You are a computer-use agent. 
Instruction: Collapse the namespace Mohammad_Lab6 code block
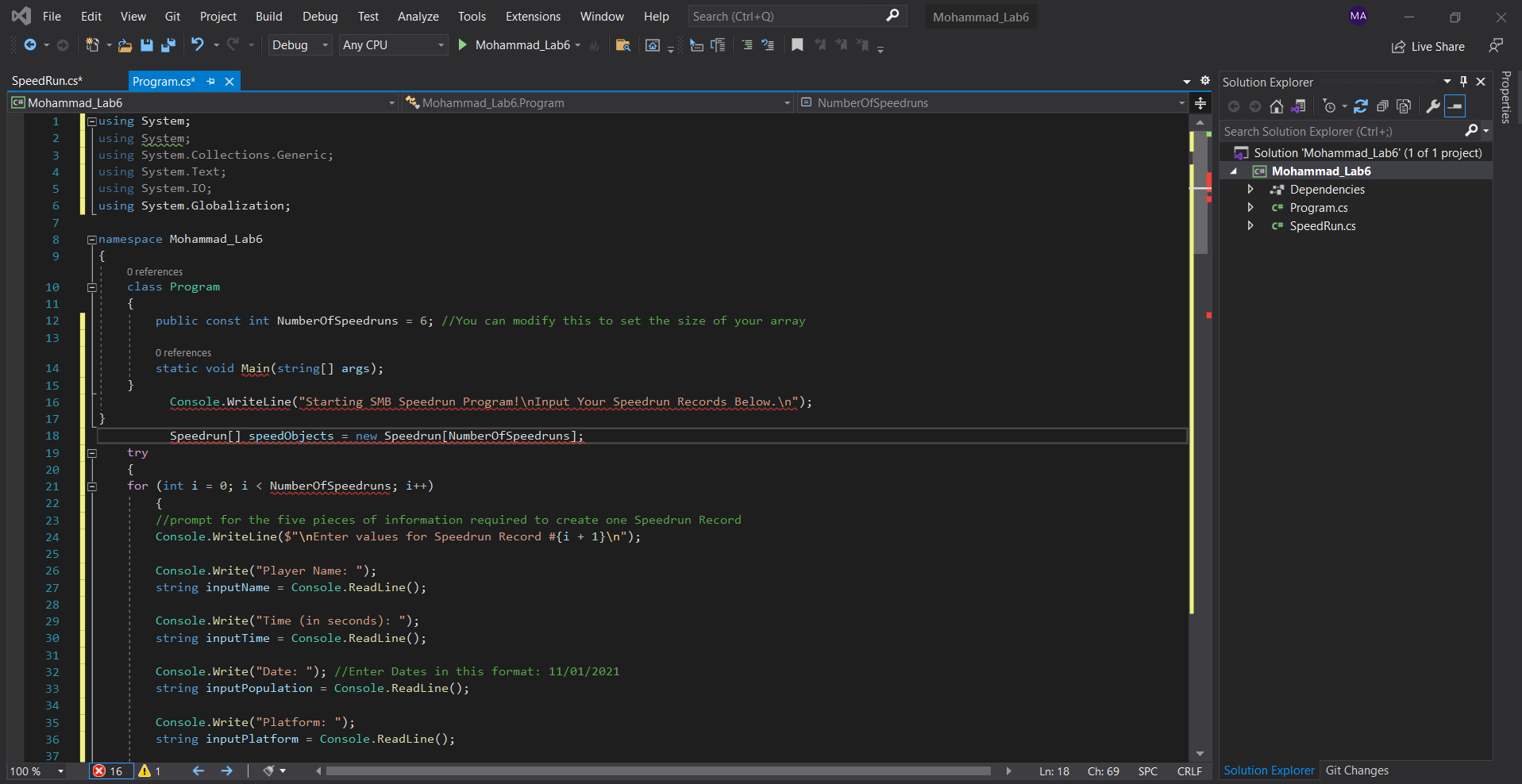tap(91, 239)
